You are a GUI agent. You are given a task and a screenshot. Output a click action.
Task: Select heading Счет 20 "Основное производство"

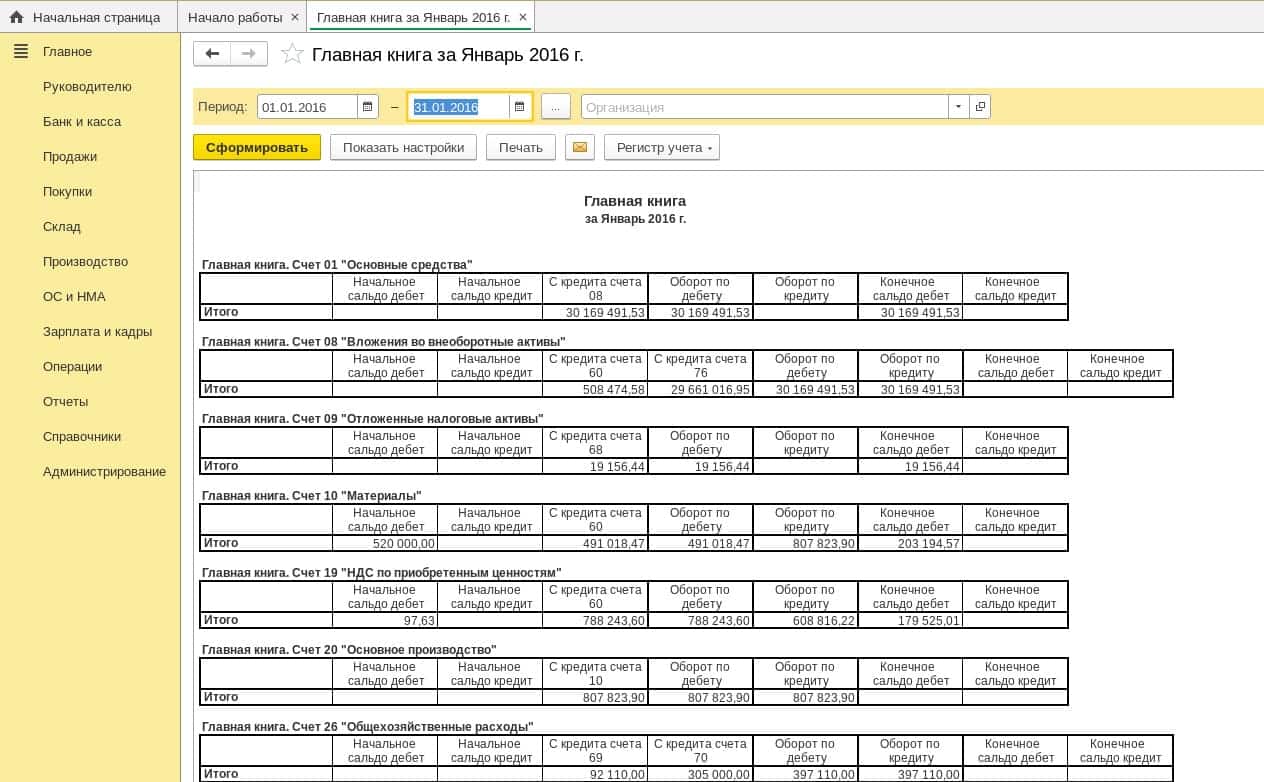pos(349,650)
